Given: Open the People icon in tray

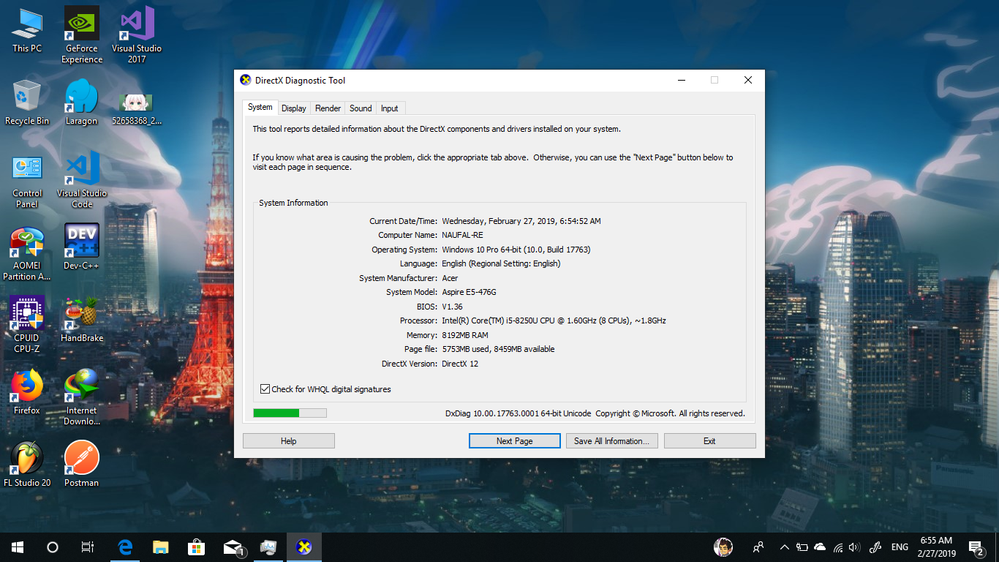Looking at the screenshot, I should 758,547.
